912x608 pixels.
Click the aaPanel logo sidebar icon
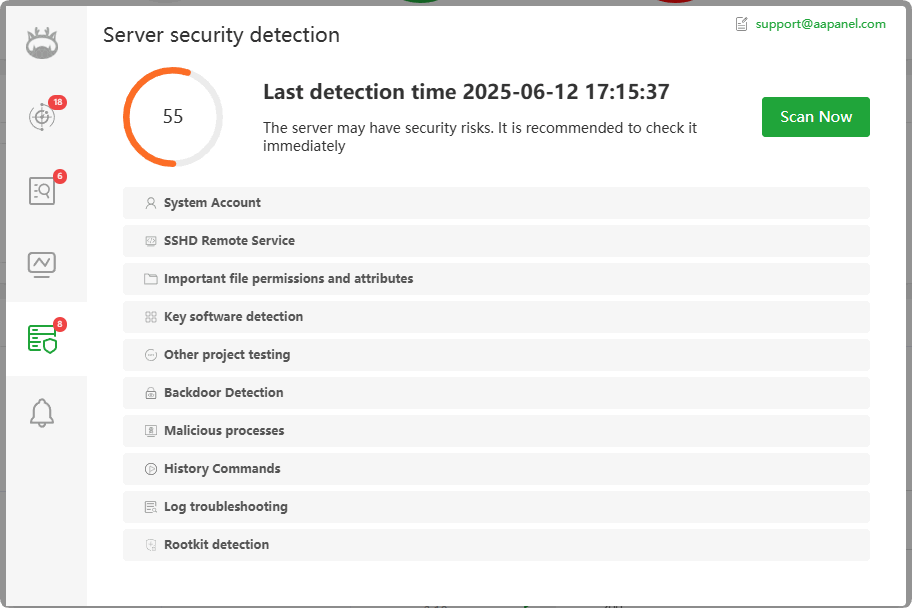coord(42,42)
